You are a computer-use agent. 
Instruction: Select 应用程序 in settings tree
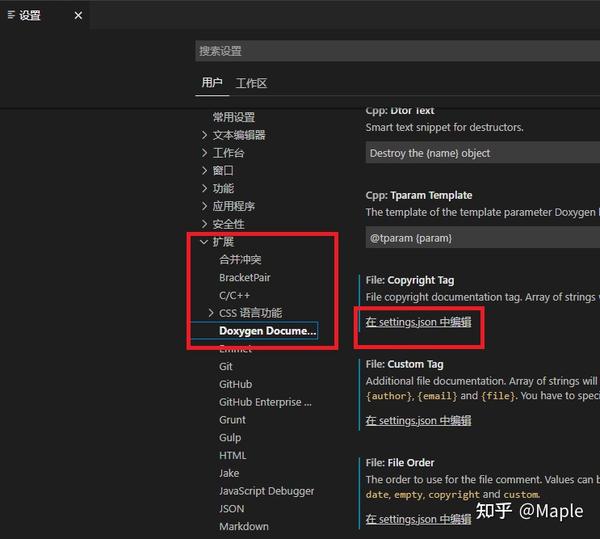tap(234, 206)
